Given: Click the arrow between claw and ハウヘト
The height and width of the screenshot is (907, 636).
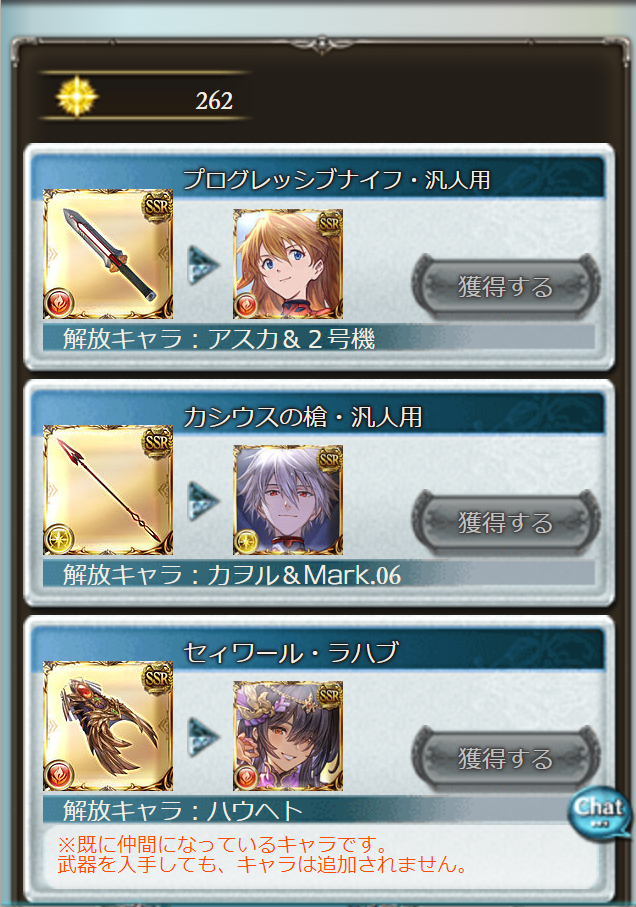Looking at the screenshot, I should 204,738.
